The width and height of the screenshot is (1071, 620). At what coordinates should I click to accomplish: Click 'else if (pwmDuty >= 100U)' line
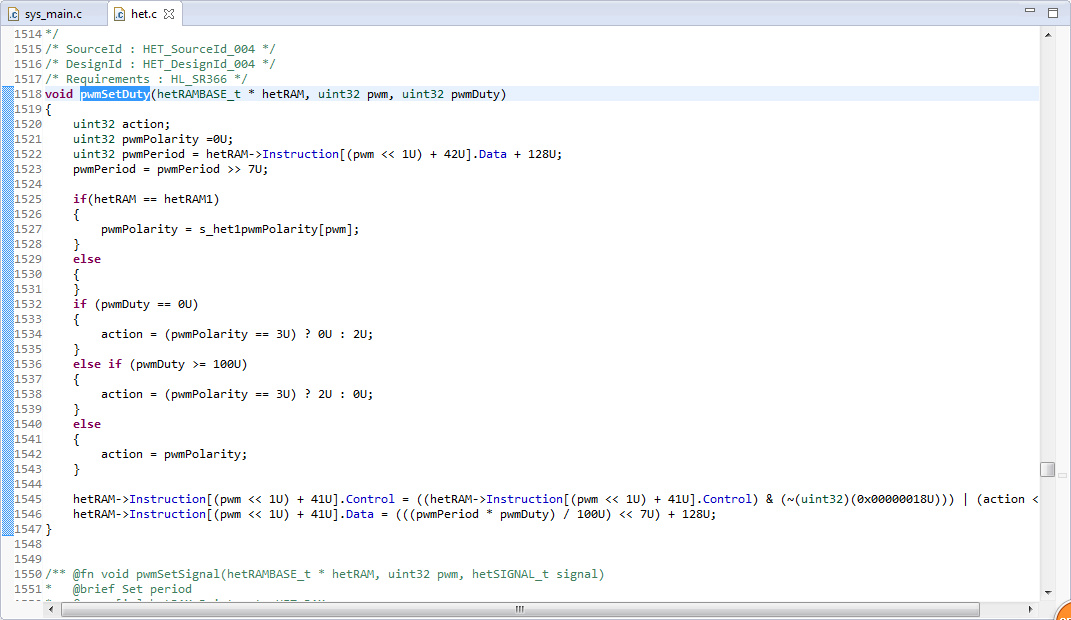[161, 365]
